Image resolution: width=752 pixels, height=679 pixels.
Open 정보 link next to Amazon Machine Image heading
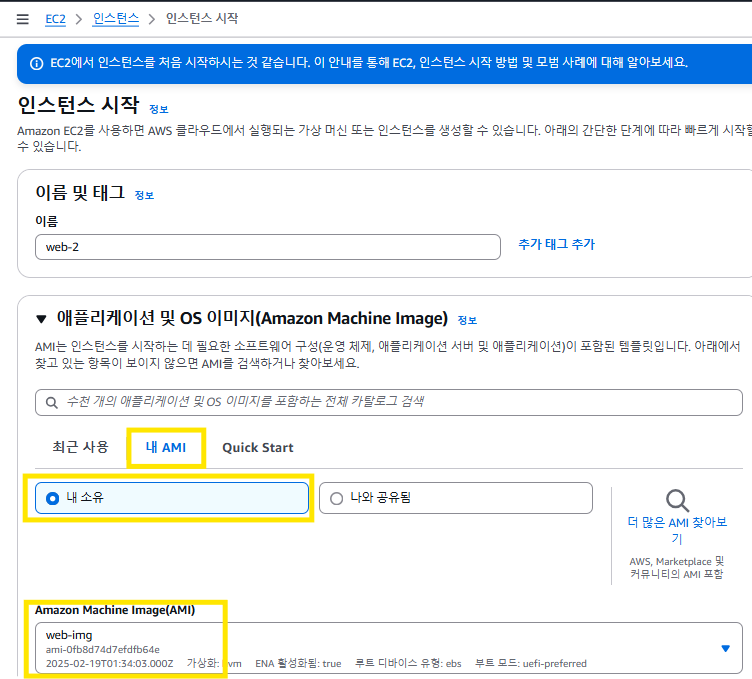[467, 320]
